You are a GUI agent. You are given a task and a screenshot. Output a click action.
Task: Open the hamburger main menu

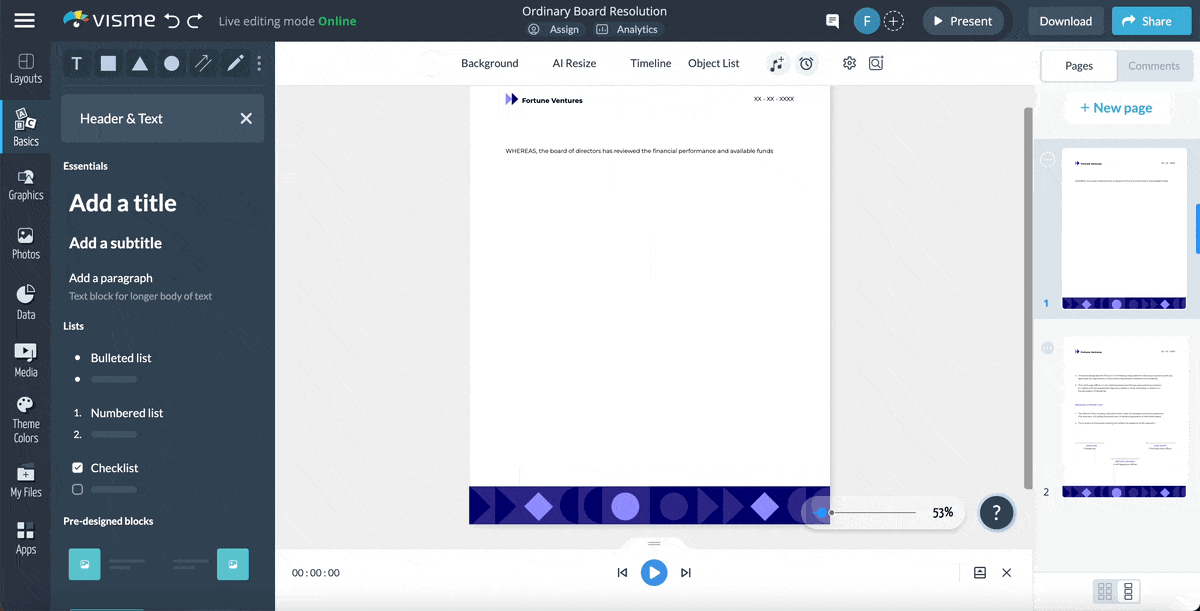tap(25, 21)
